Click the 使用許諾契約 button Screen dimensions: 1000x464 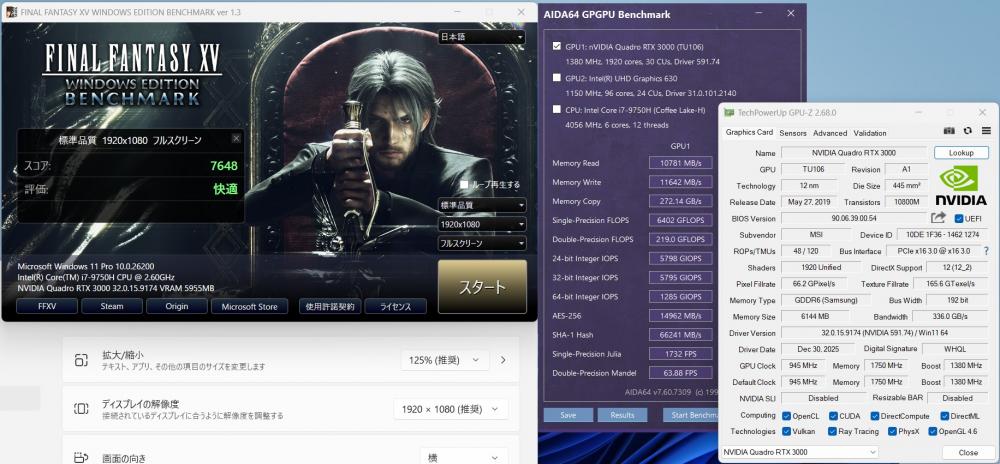[x=330, y=307]
